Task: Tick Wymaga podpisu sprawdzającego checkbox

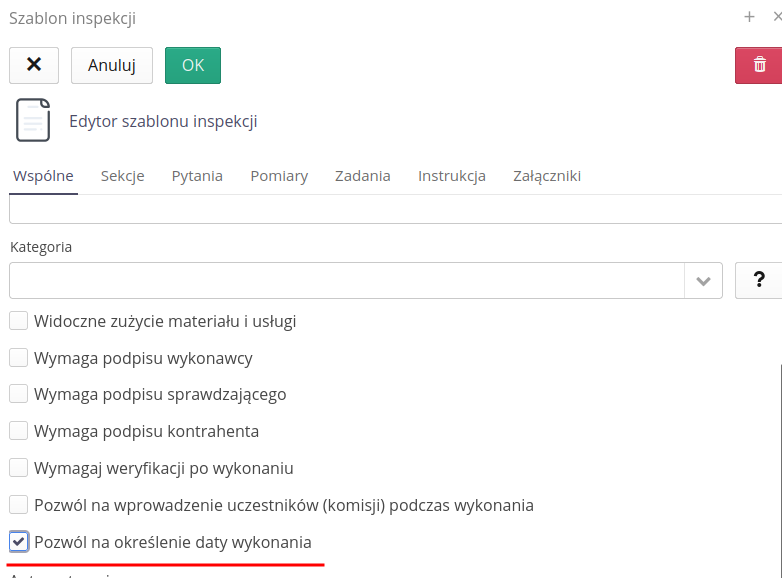Action: [x=19, y=394]
